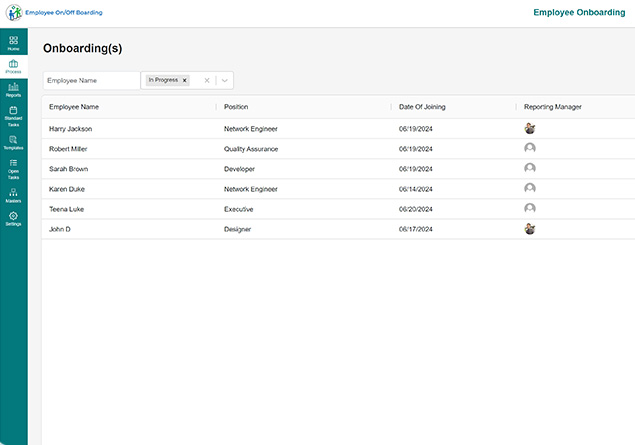The width and height of the screenshot is (635, 445).
Task: Open the Templates sidebar icon
Action: tap(13, 142)
